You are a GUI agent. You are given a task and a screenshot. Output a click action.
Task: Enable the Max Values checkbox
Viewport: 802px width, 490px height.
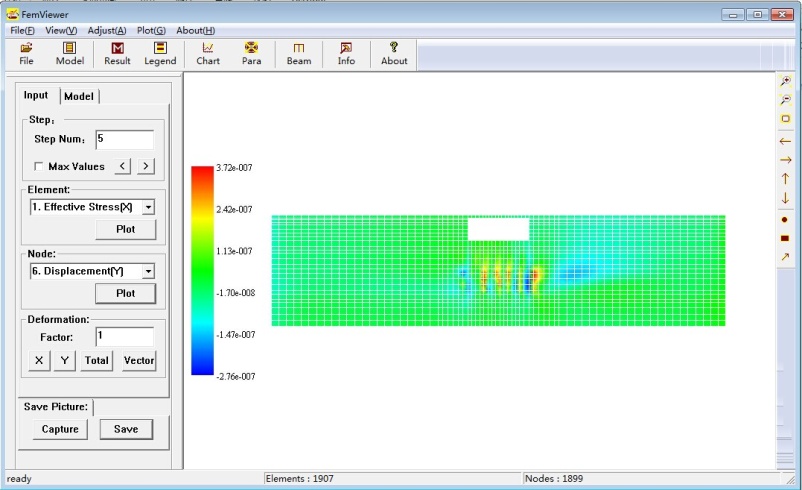pyautogui.click(x=38, y=166)
